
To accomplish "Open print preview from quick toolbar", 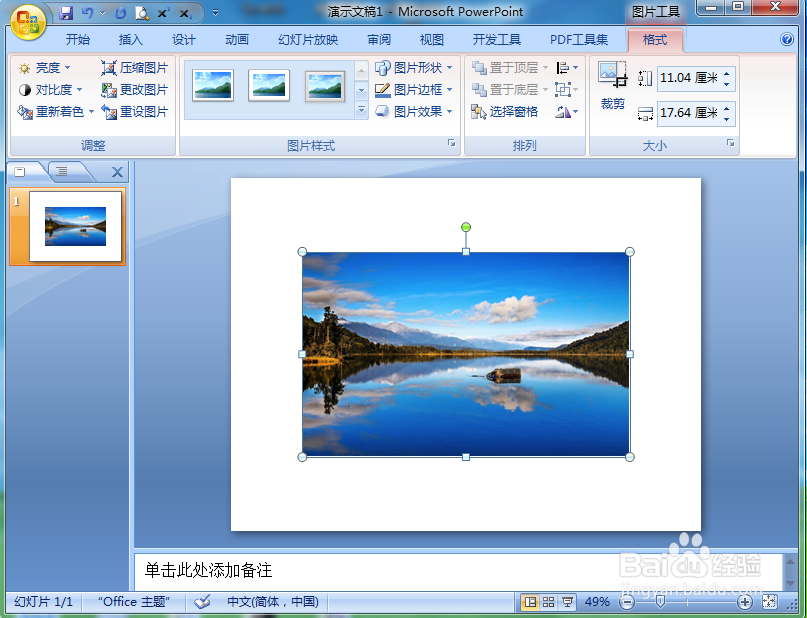I will click(x=142, y=13).
